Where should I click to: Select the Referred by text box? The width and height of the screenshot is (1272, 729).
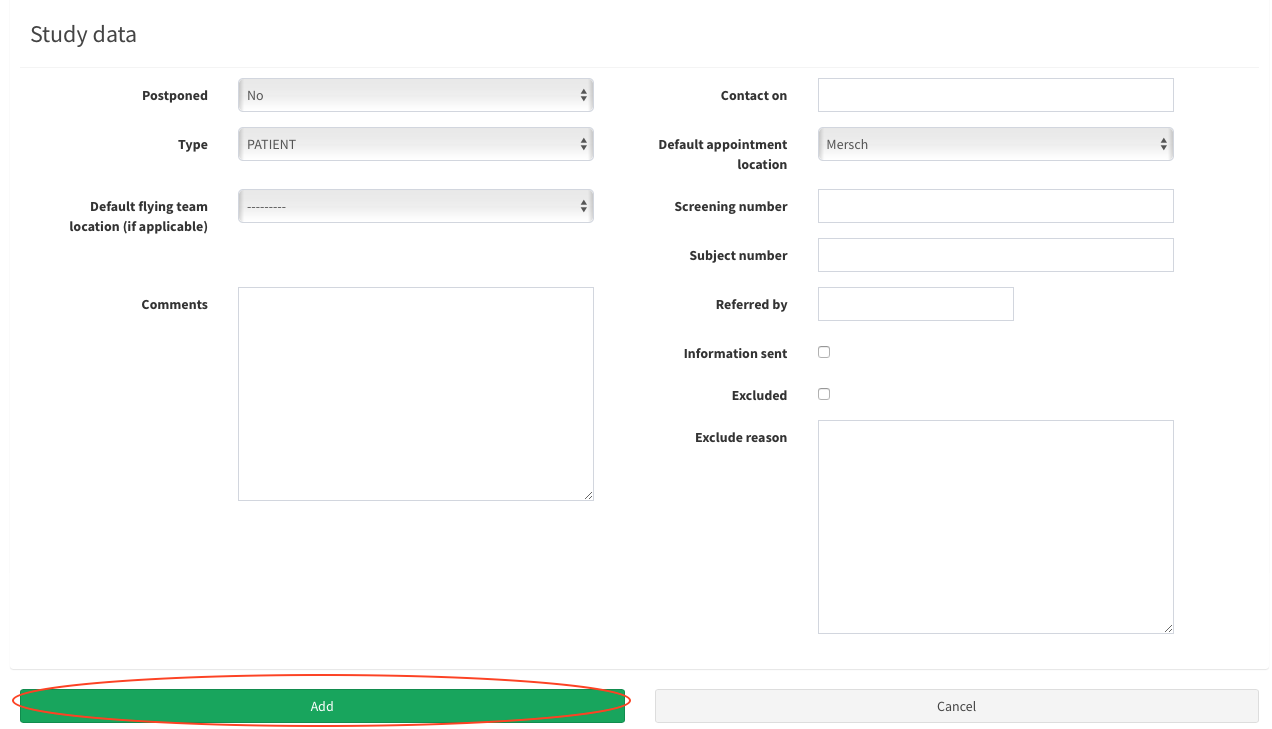[x=915, y=304]
